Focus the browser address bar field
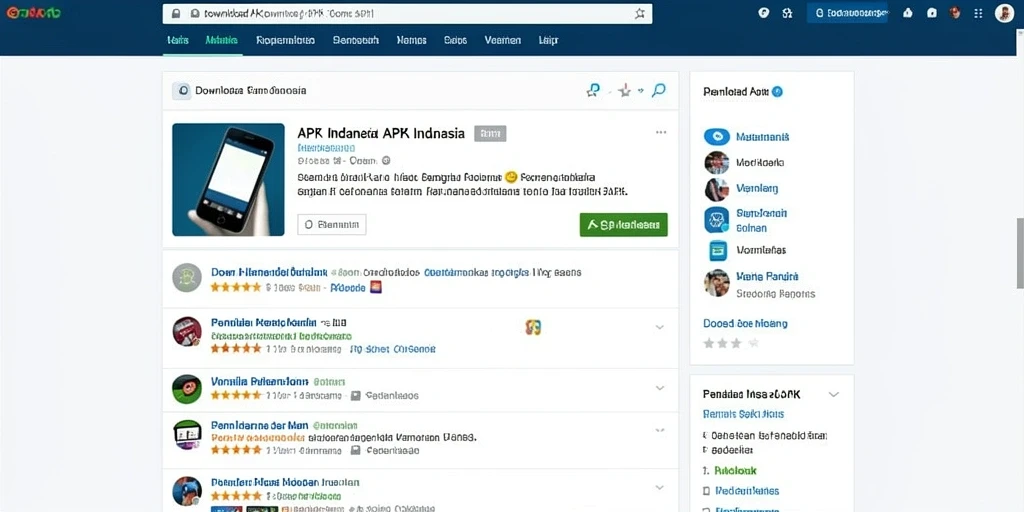1024x512 pixels. point(408,13)
